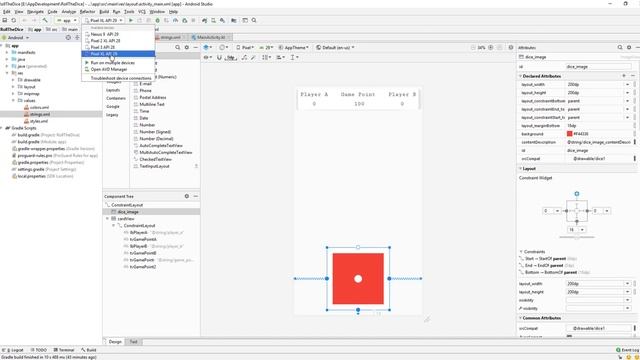
Task: Click the Infer Constraints wand icon
Action: (x=253, y=58)
